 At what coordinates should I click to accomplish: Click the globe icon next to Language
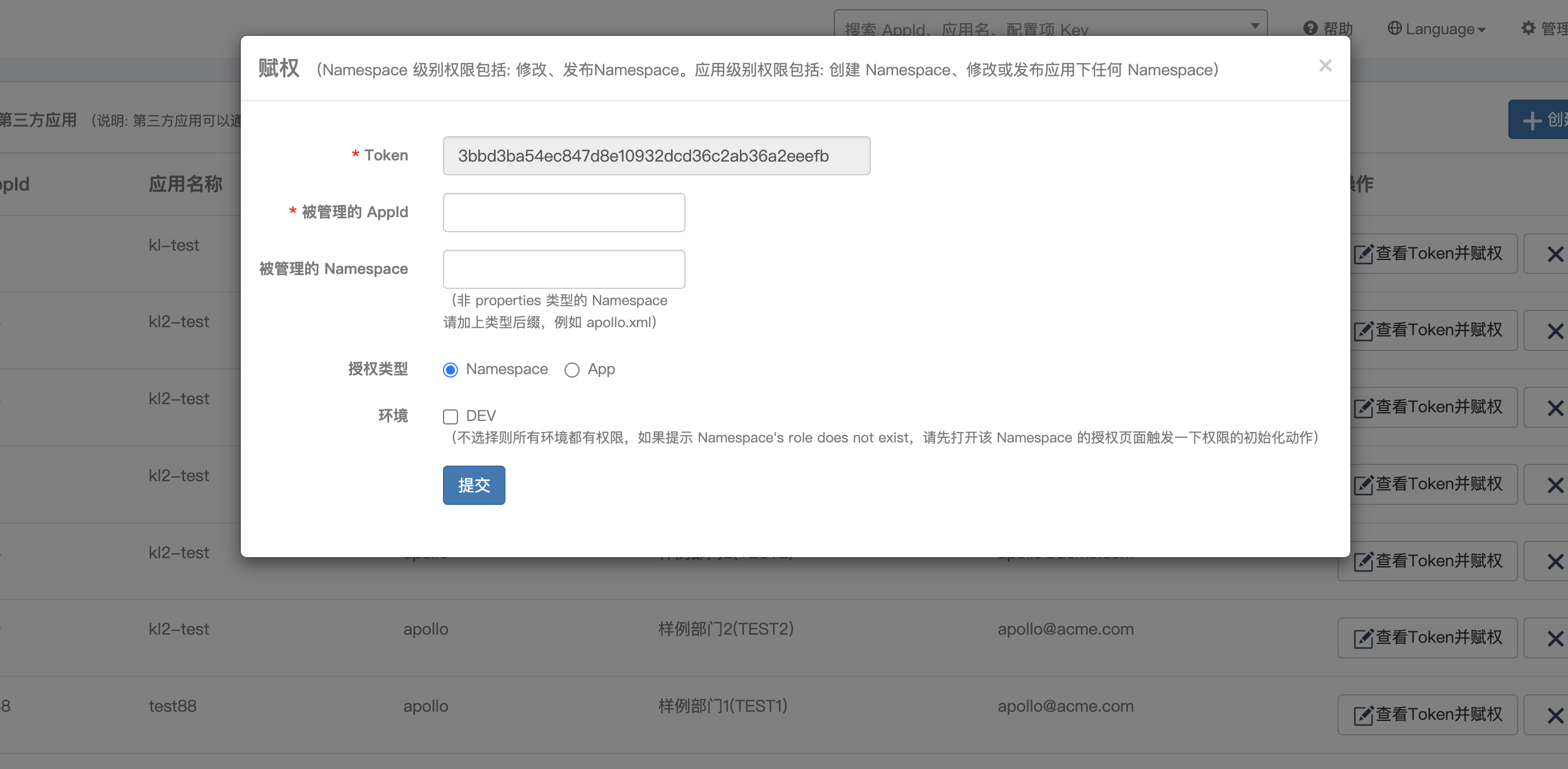1395,28
